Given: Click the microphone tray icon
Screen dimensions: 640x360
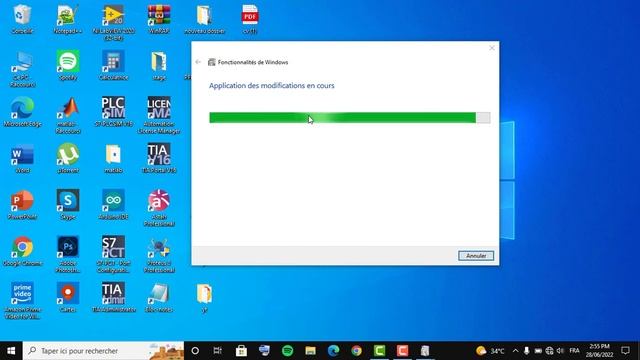Looking at the screenshot, I should (x=527, y=351).
